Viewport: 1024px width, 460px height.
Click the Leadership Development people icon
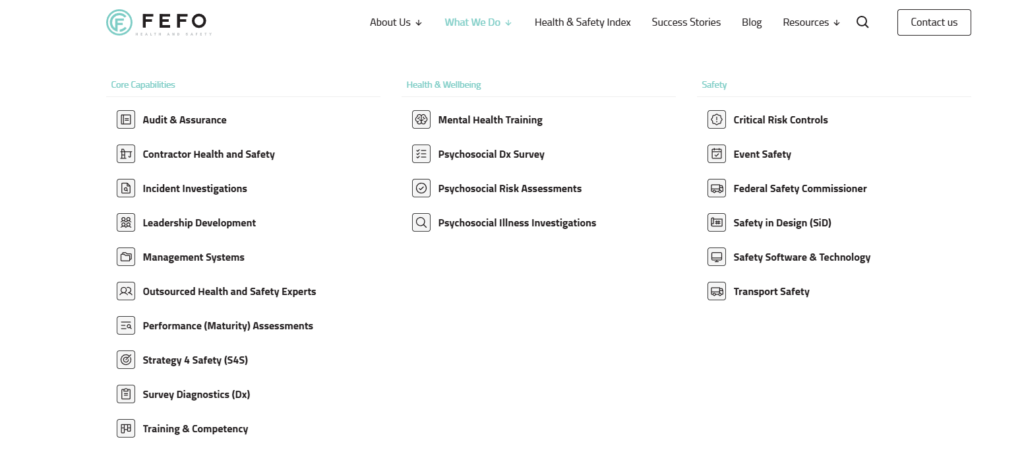pyautogui.click(x=125, y=223)
